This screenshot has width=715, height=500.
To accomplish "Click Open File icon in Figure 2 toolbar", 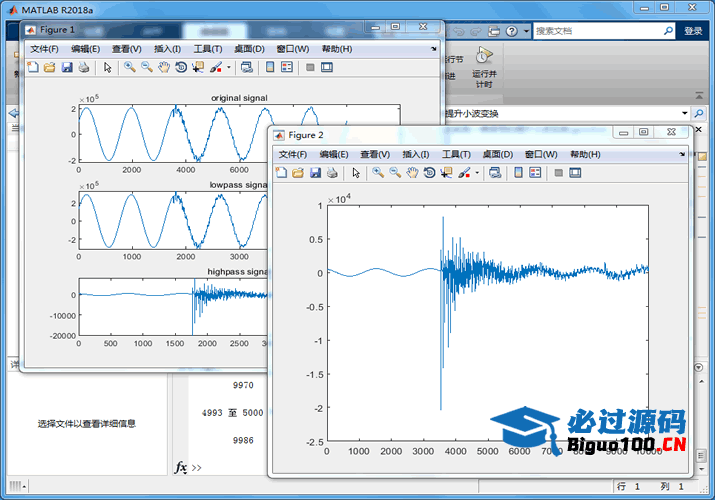I will pyautogui.click(x=298, y=173).
